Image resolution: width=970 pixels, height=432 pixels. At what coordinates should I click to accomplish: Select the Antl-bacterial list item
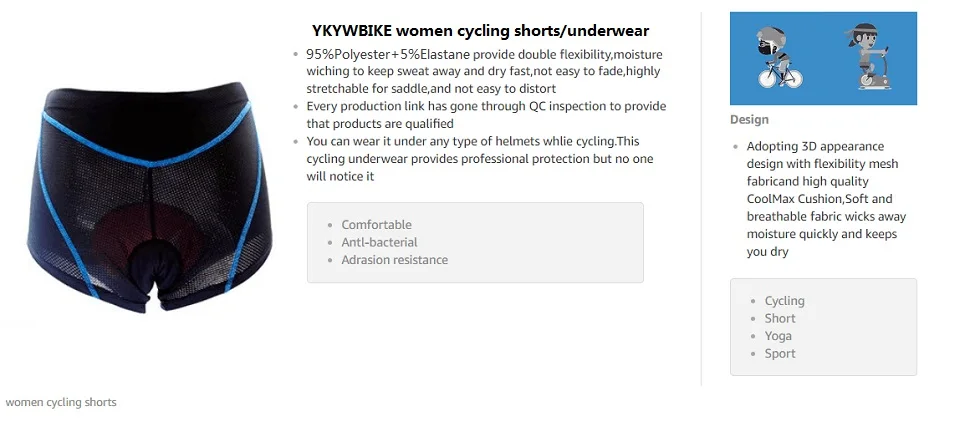(x=379, y=242)
